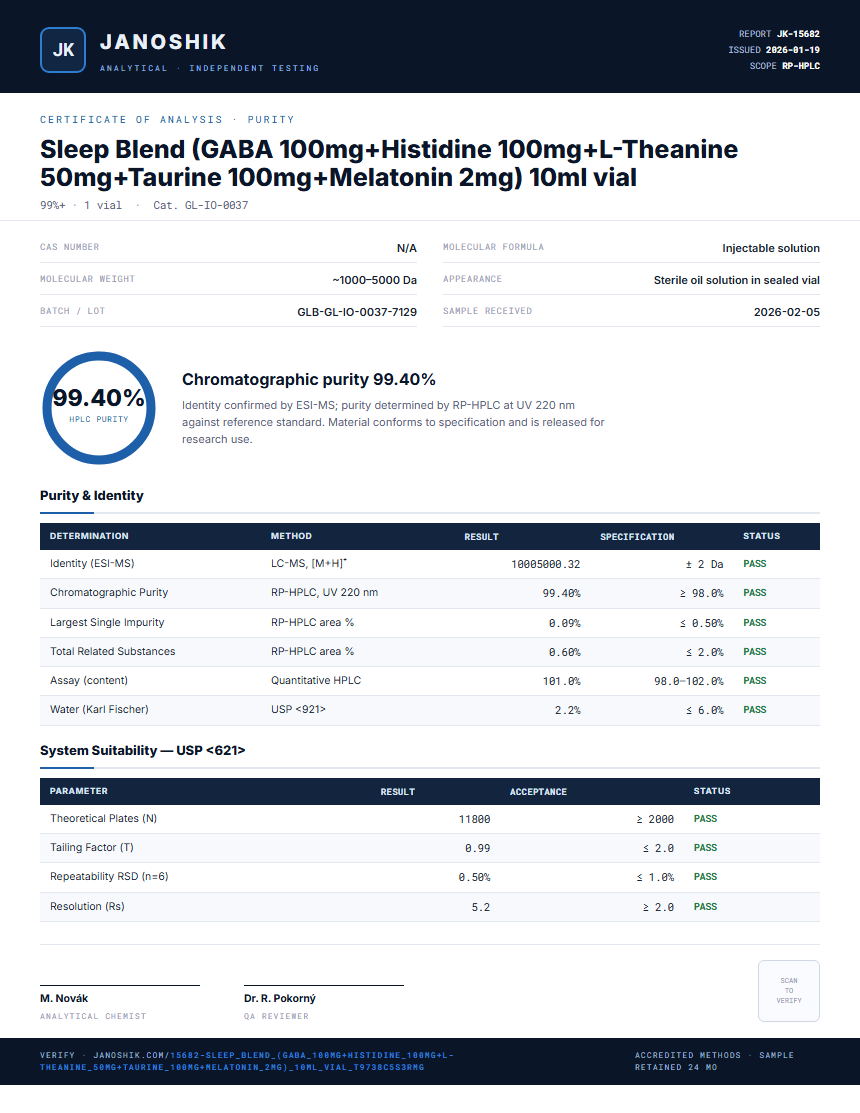Select tailing factor result 0.99
This screenshot has height=1113, width=860.
478,848
